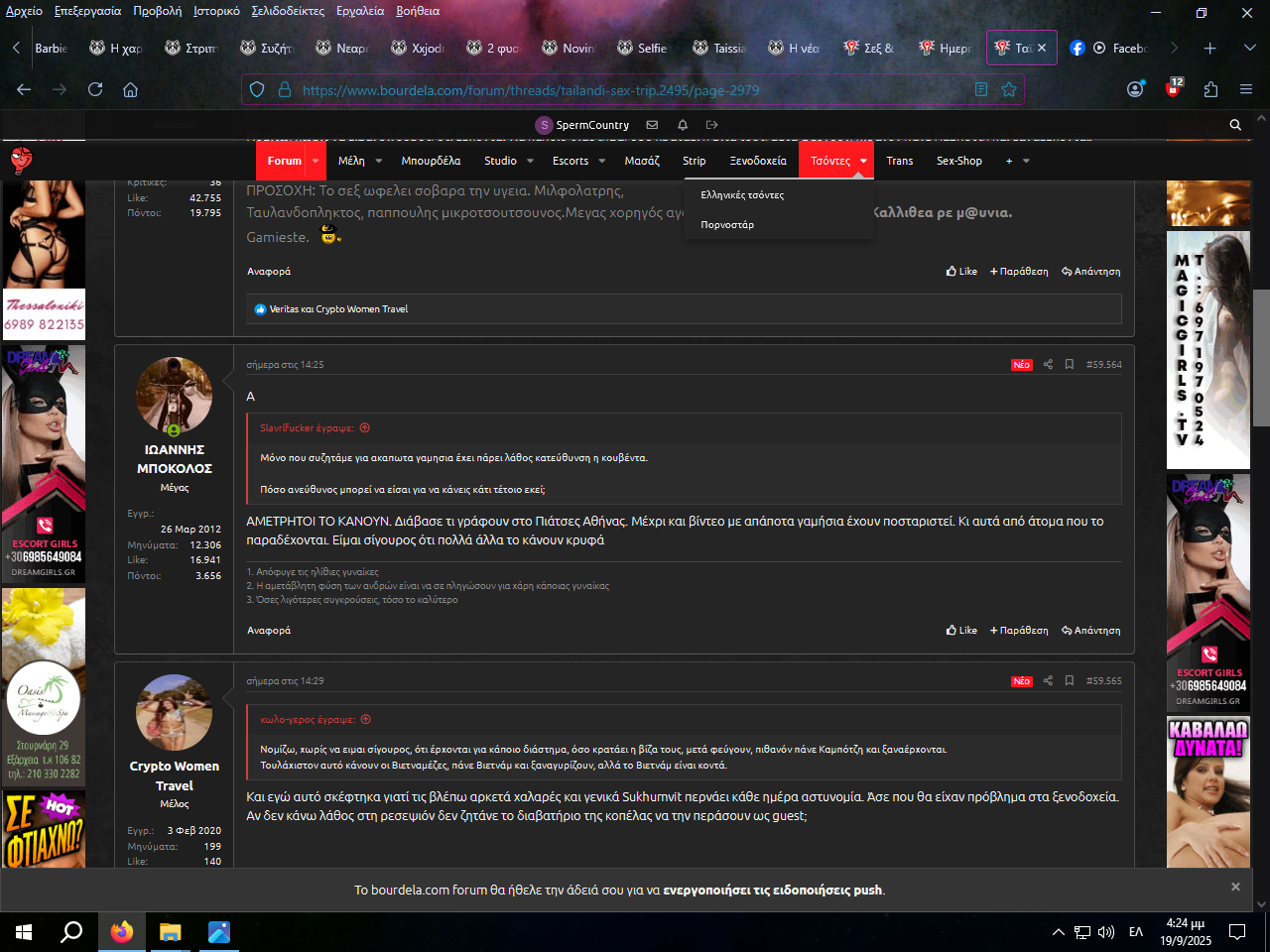Open Ξενοδοχεία navigation link
The image size is (1270, 952).
point(758,161)
